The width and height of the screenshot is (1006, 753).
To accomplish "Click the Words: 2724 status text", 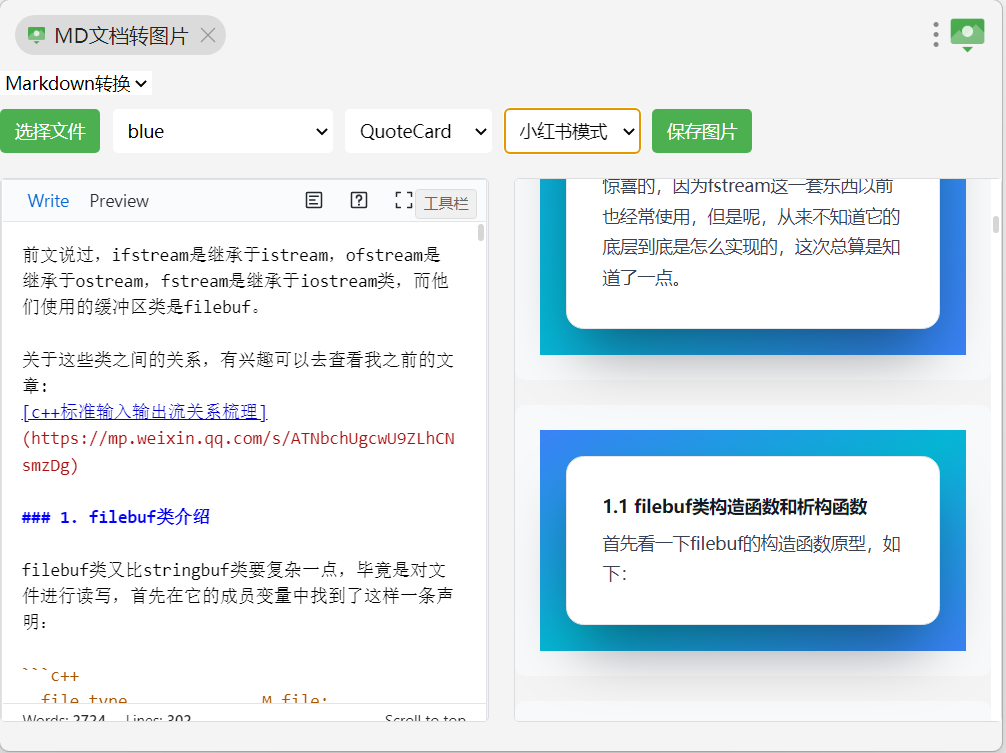I will pos(64,718).
